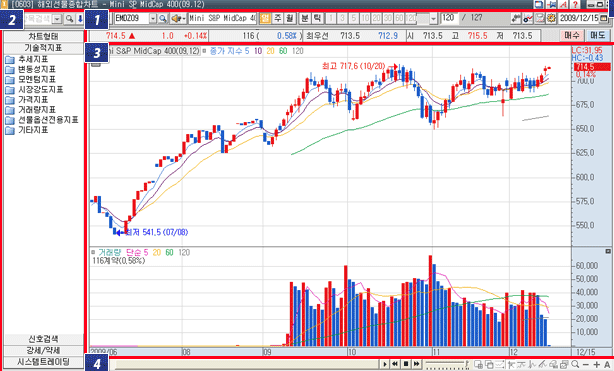
Task: Click the symbol search magnifier beside EMDZ09
Action: pyautogui.click(x=163, y=18)
